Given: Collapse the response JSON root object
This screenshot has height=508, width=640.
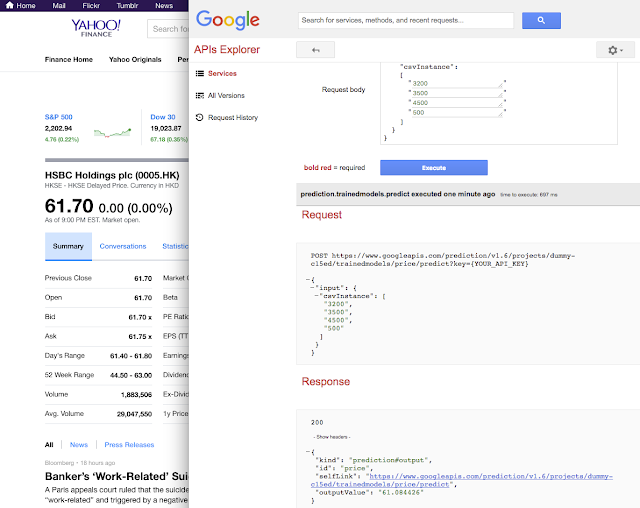Looking at the screenshot, I should 308,452.
